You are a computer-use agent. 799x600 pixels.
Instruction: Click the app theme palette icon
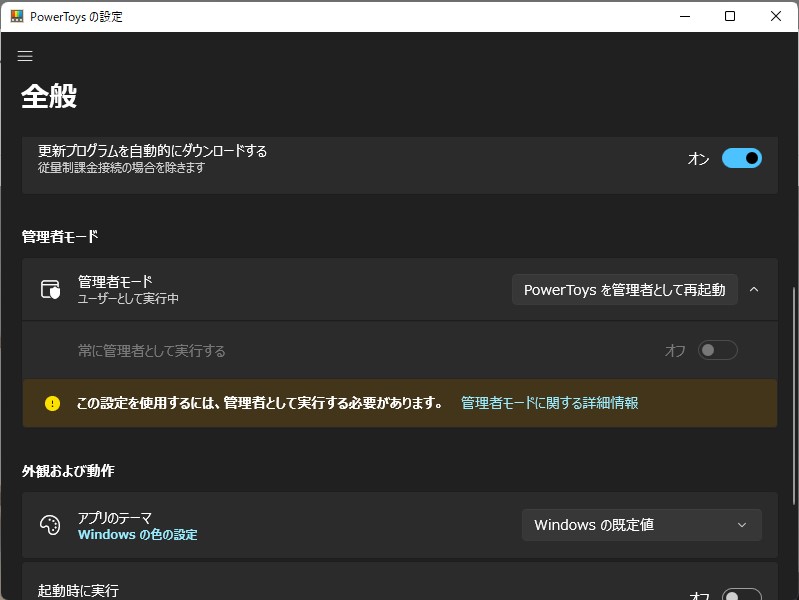click(50, 525)
